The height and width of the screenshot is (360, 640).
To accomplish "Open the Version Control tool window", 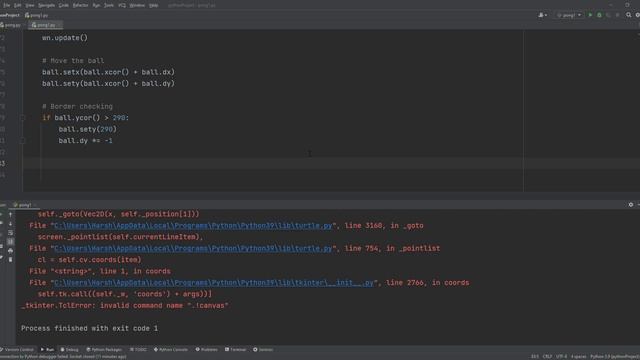I will point(17,350).
